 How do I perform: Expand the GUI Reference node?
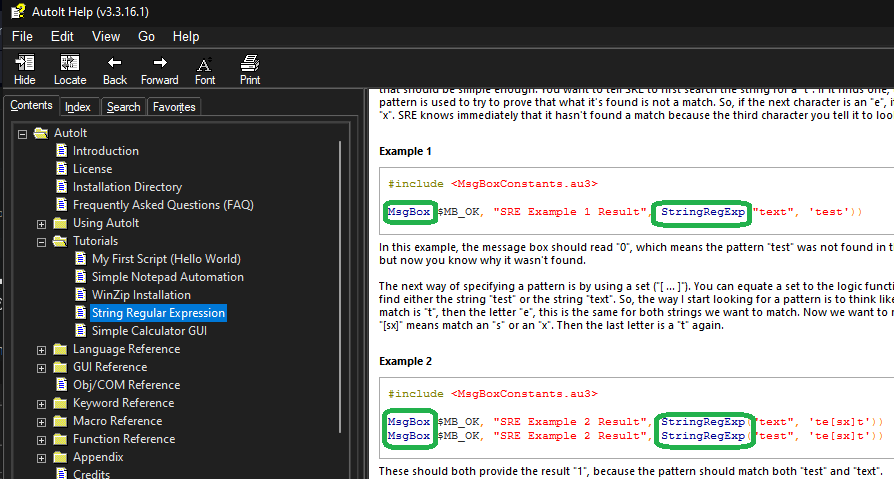pyautogui.click(x=42, y=368)
